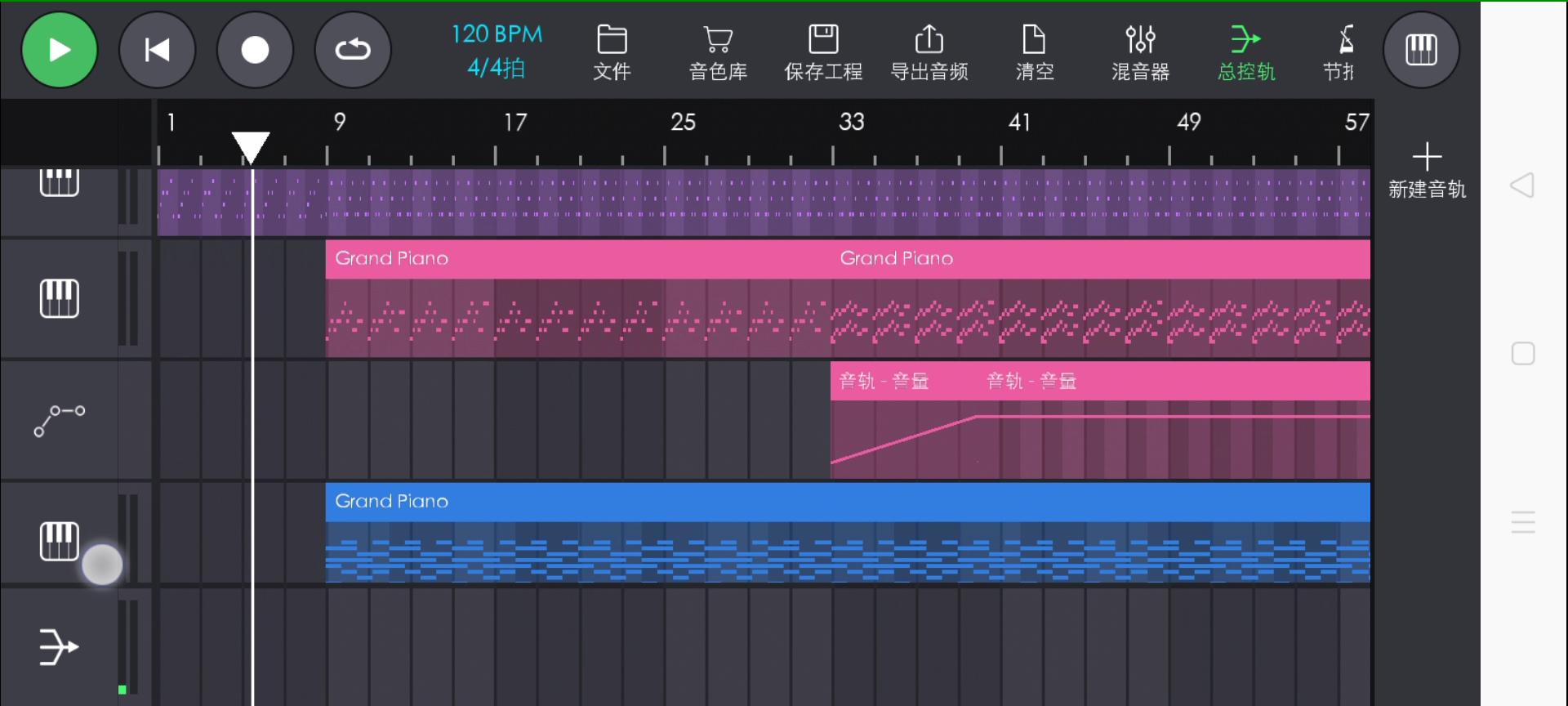Rewind to the beginning of the song

(157, 50)
